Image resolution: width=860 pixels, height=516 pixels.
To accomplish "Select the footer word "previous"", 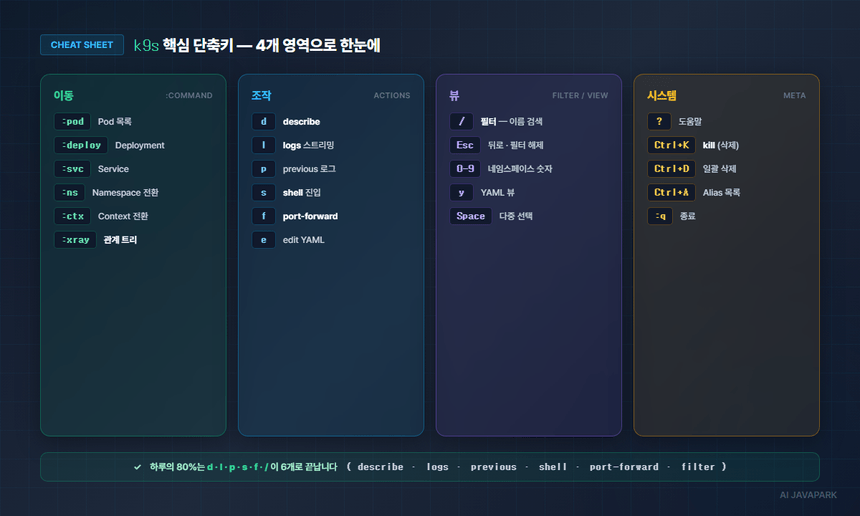I will pyautogui.click(x=493, y=467).
